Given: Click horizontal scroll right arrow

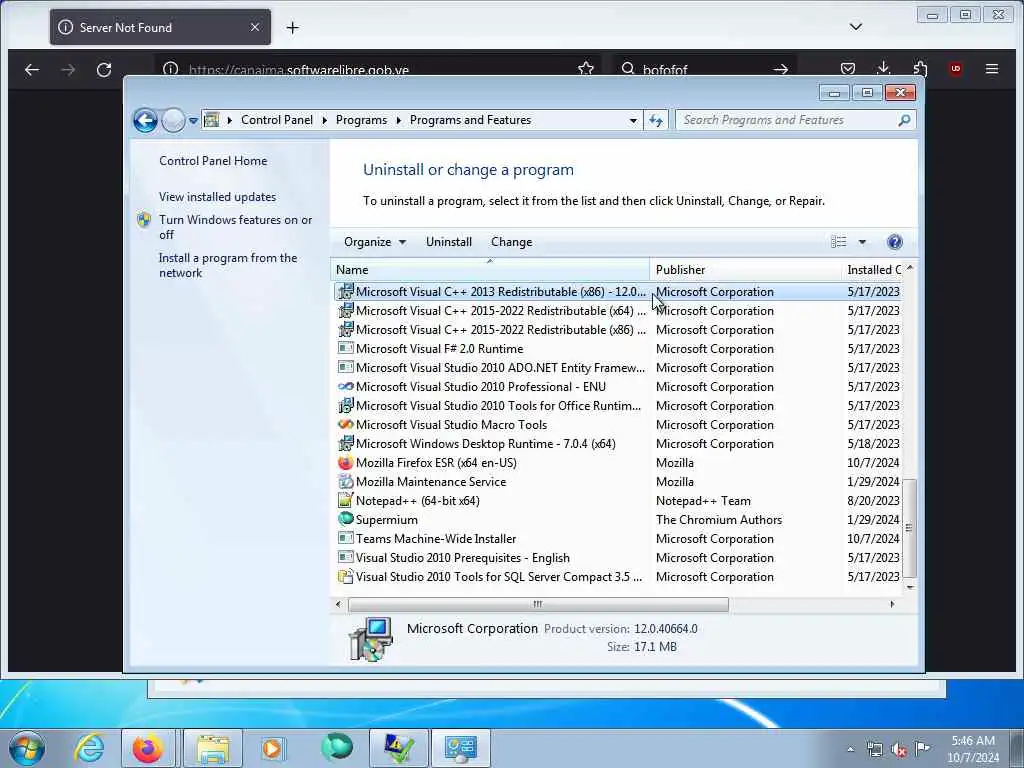Looking at the screenshot, I should [x=892, y=604].
